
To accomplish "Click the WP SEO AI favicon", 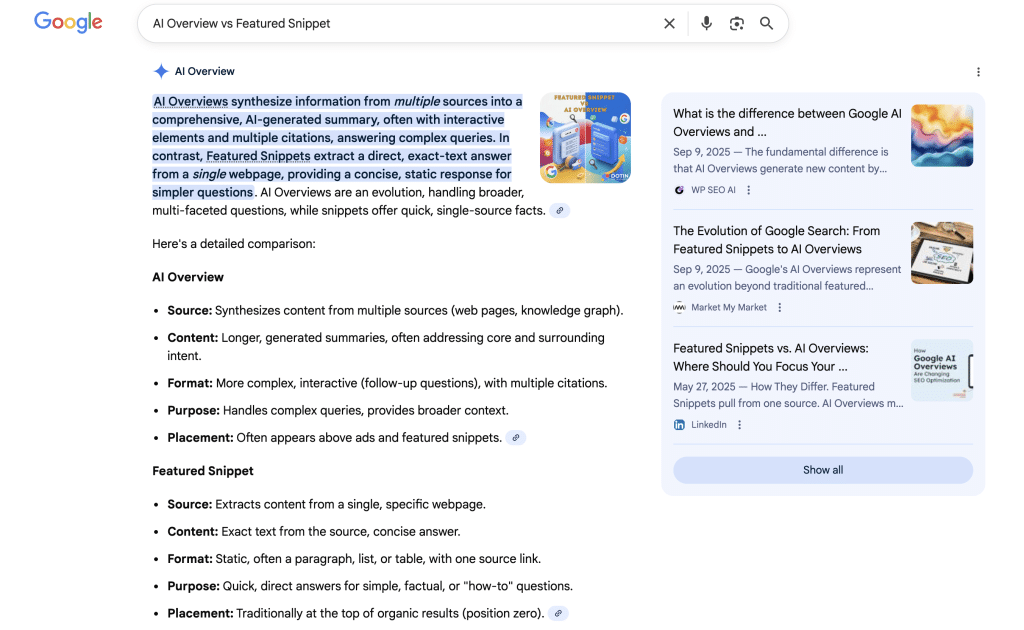I will point(679,190).
